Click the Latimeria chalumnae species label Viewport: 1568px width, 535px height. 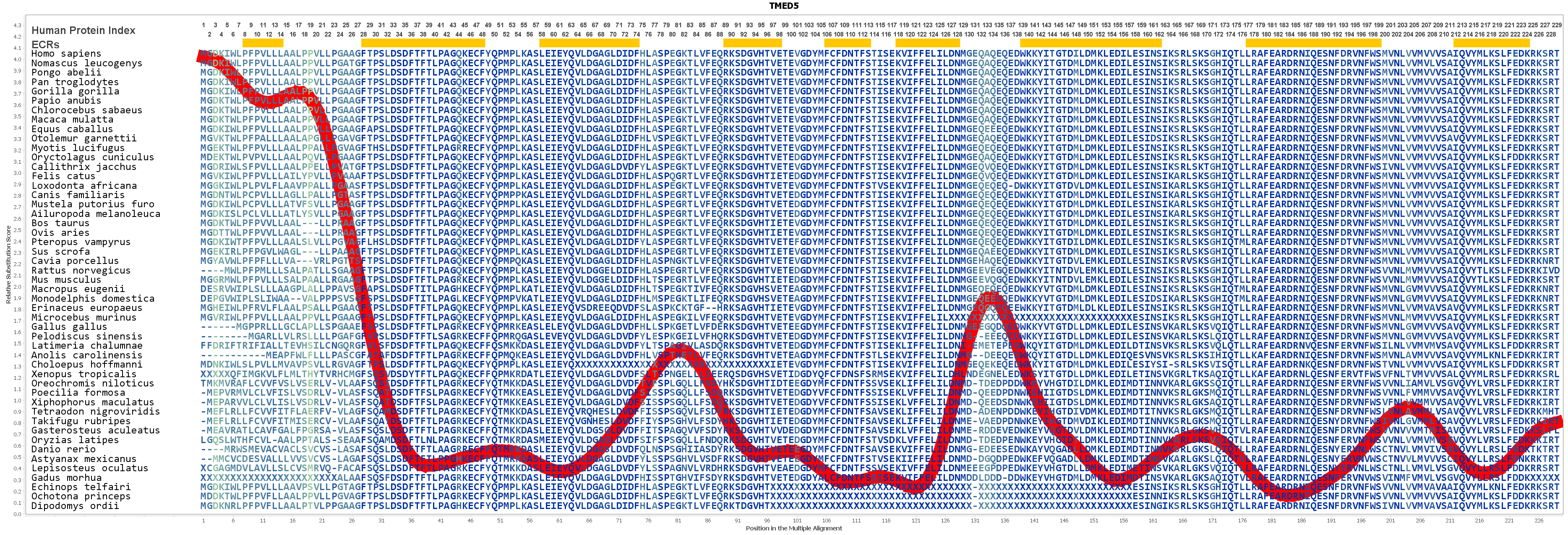click(87, 346)
